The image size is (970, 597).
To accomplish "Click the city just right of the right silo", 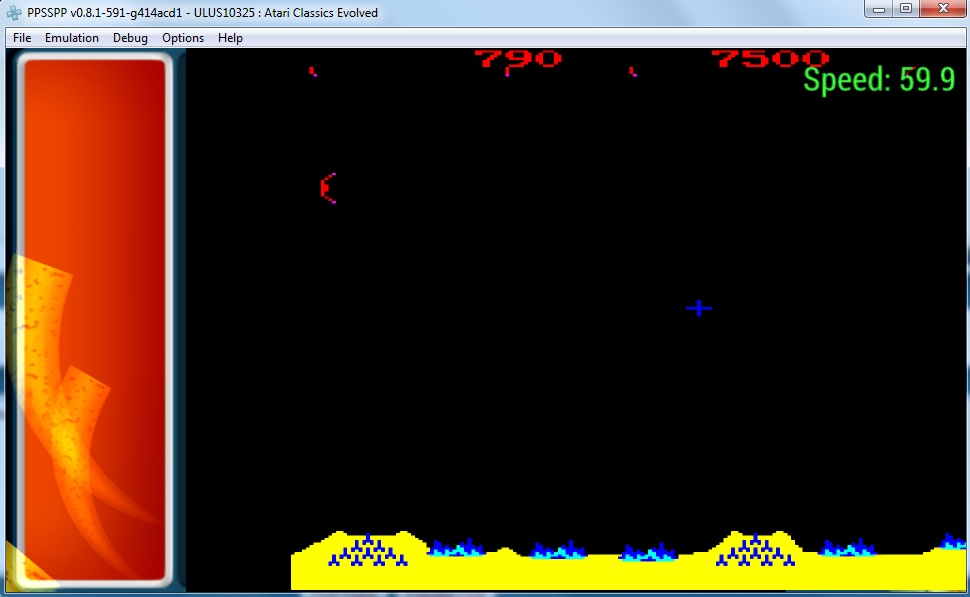I will click(x=847, y=548).
